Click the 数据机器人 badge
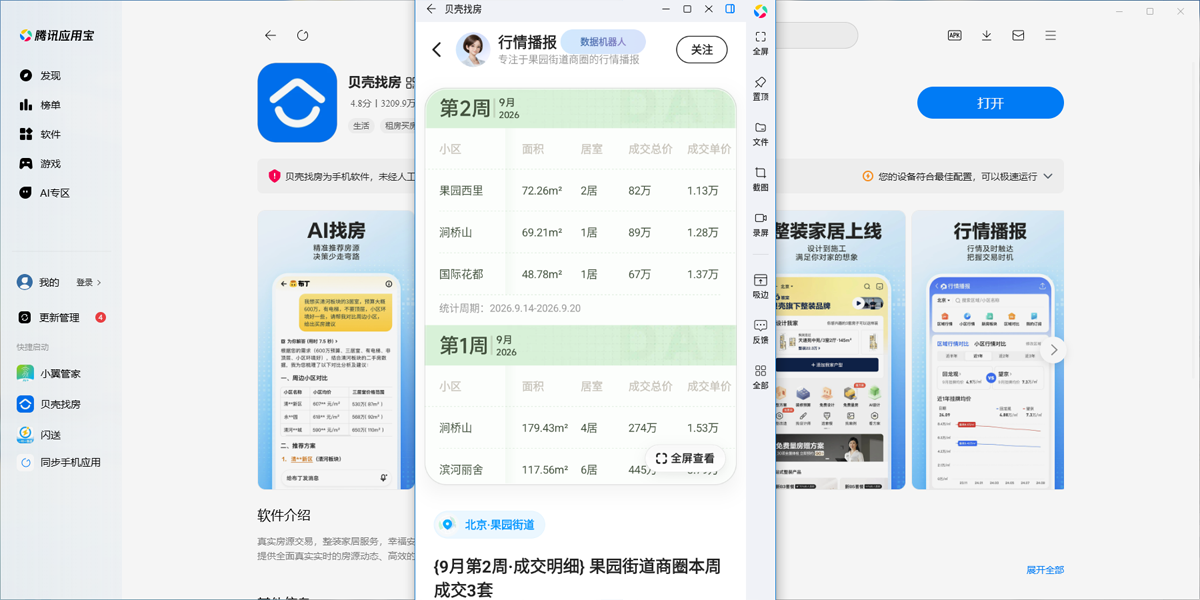 coord(603,42)
